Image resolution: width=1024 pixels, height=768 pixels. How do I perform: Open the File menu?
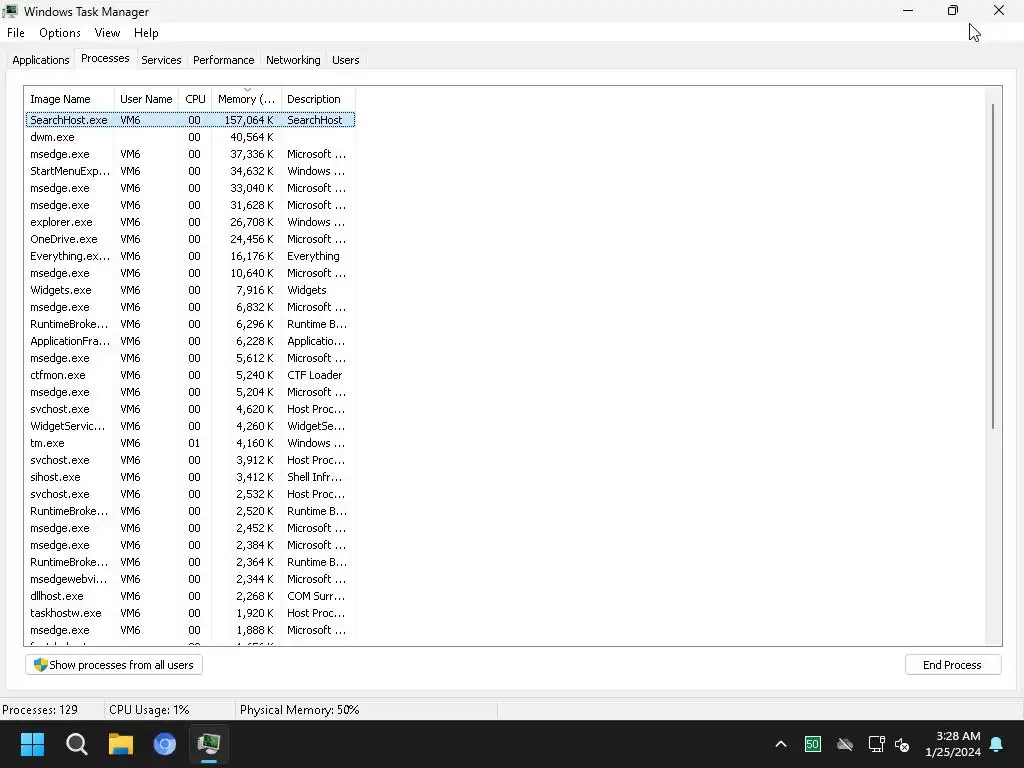click(x=16, y=33)
